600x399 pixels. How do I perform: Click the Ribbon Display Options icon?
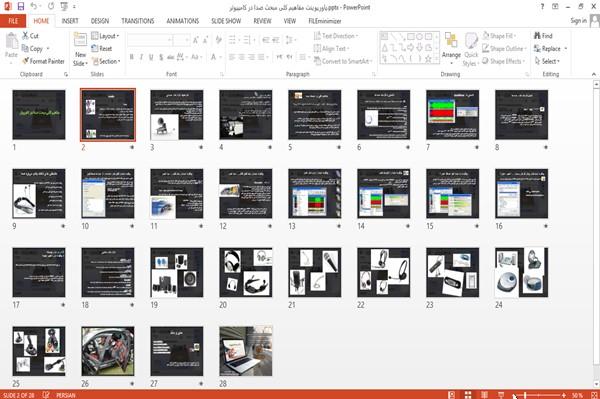pyautogui.click(x=555, y=7)
